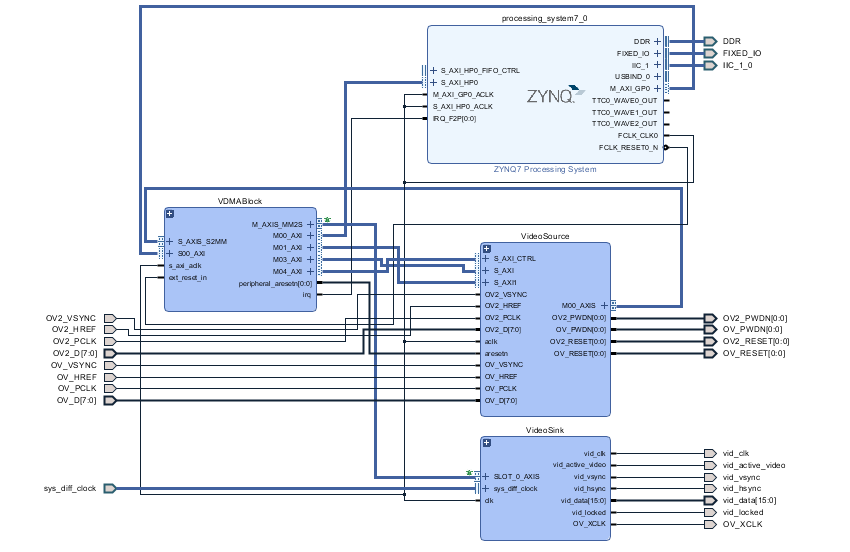Select S_AXI_HP0_ACLK pin label
This screenshot has width=850, height=552.
462,106
